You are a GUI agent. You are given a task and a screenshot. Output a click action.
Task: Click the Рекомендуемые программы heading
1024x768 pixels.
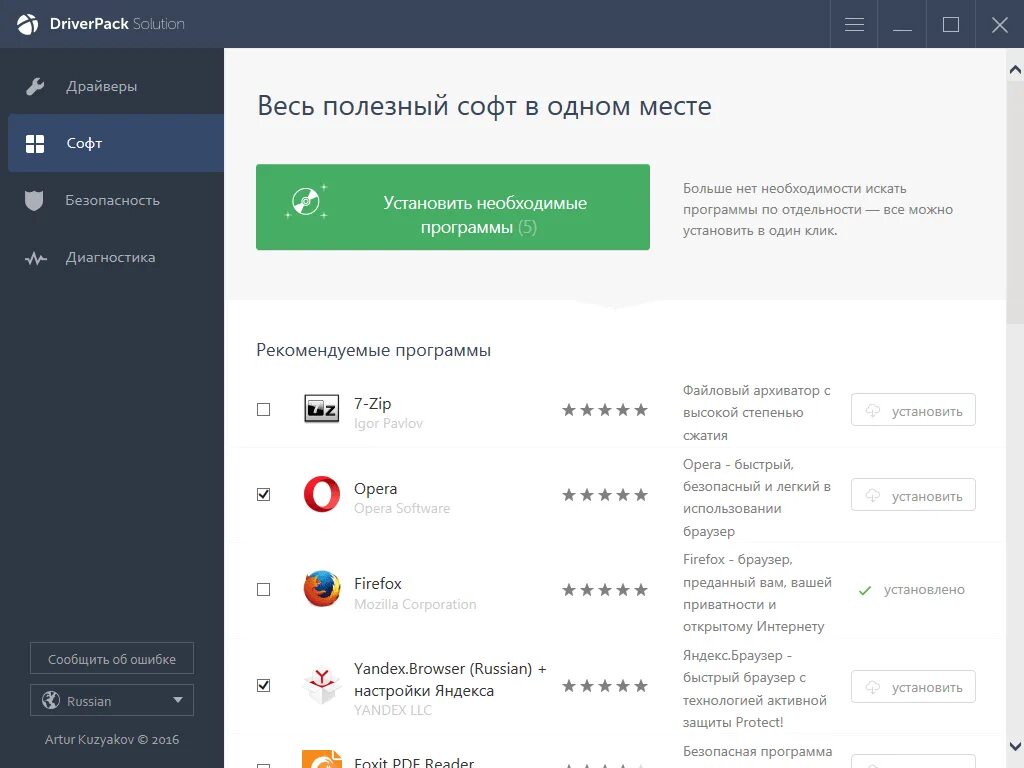point(374,351)
